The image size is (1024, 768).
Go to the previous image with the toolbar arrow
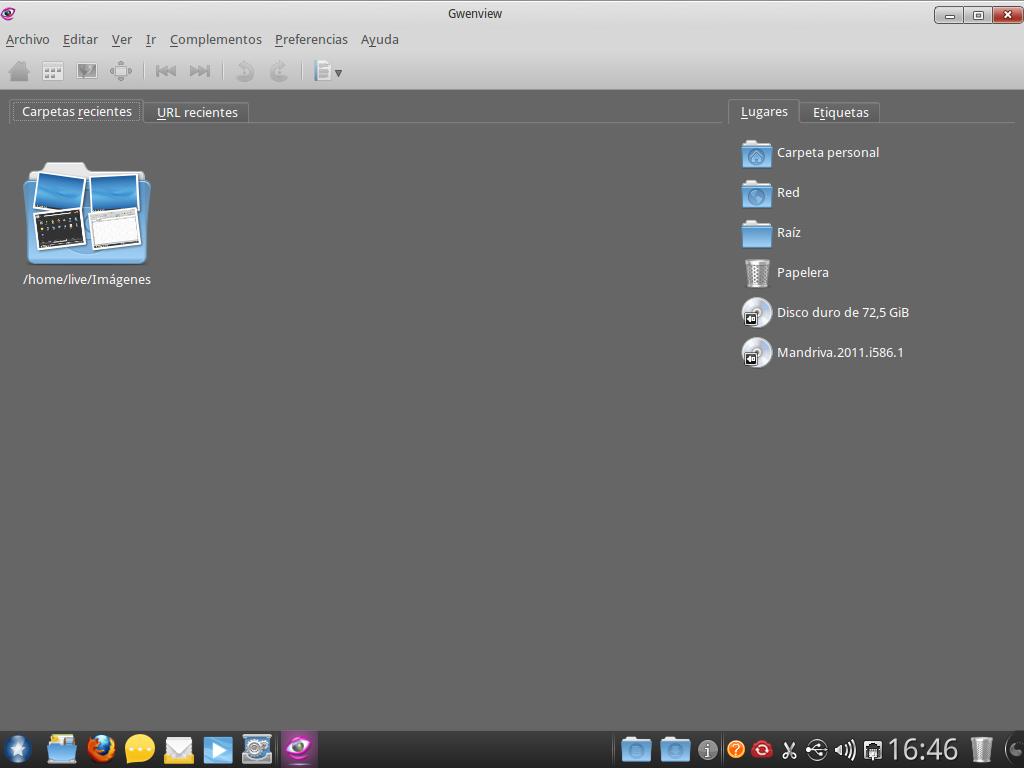pos(166,71)
